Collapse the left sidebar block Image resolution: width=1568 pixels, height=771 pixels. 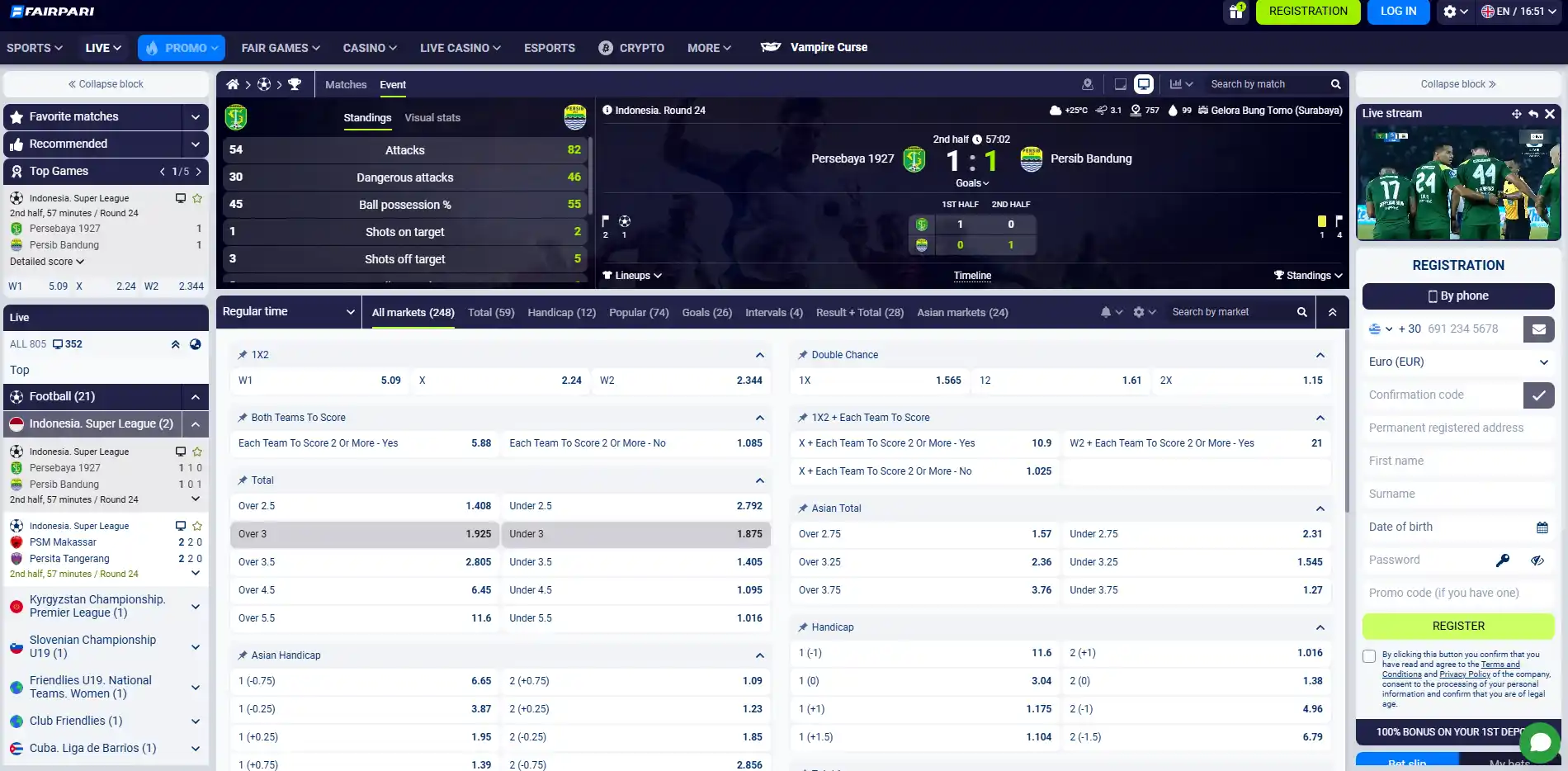[x=106, y=84]
